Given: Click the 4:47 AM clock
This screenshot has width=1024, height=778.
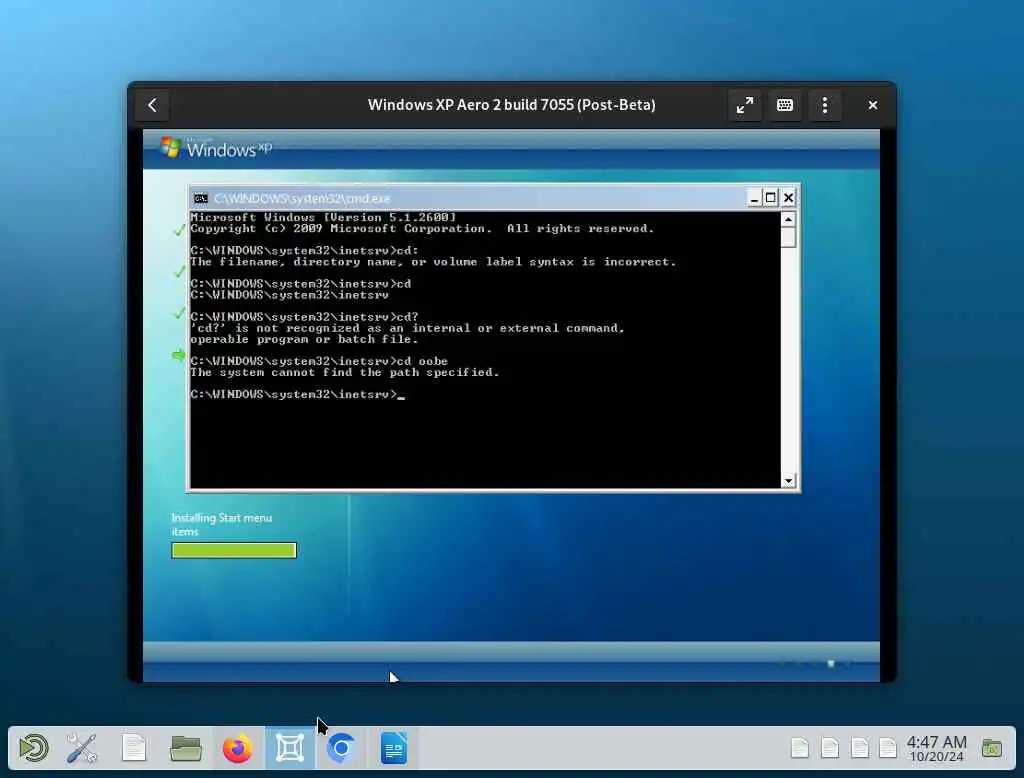Looking at the screenshot, I should click(x=936, y=748).
